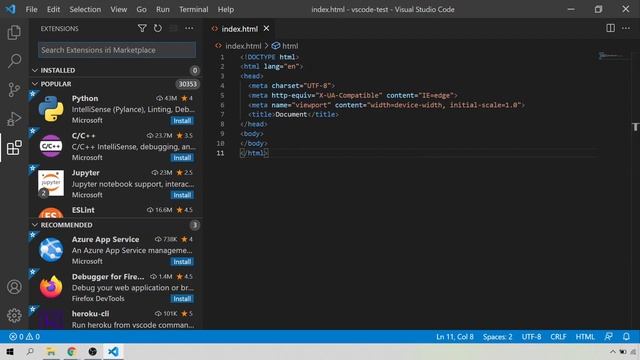
Task: Change HTML language mode
Action: pyautogui.click(x=585, y=337)
